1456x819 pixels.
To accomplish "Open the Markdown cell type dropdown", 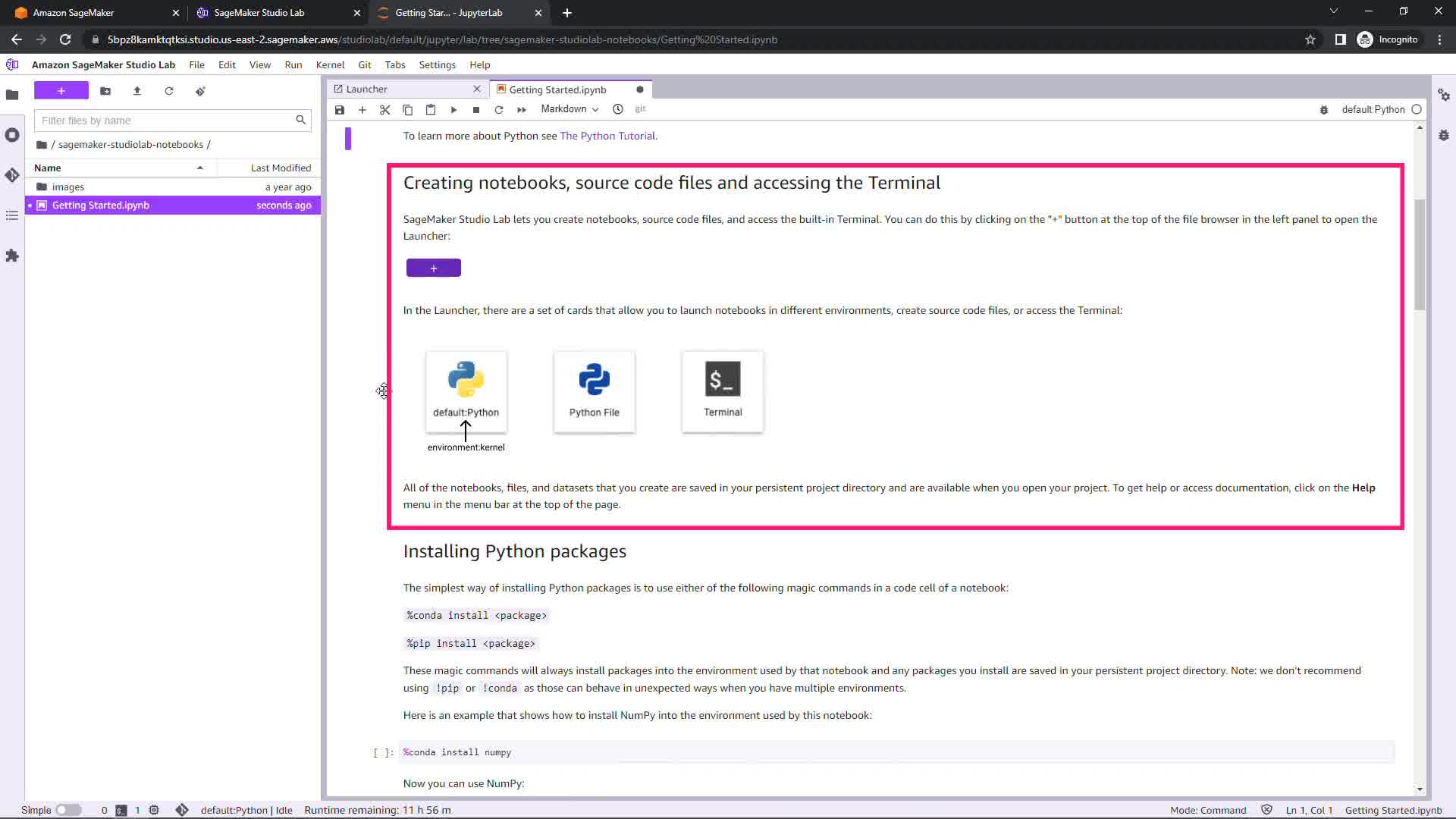I will (570, 109).
